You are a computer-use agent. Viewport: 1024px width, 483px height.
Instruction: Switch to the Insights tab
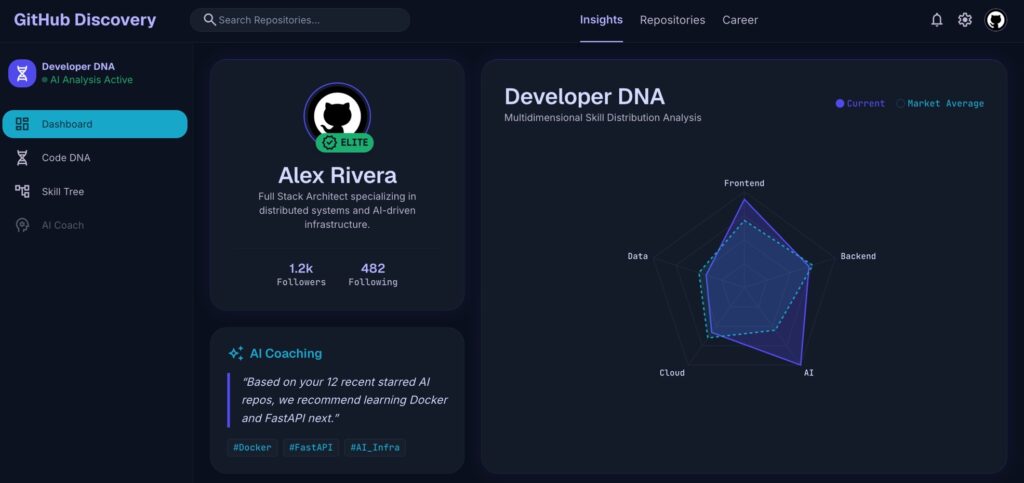(601, 20)
